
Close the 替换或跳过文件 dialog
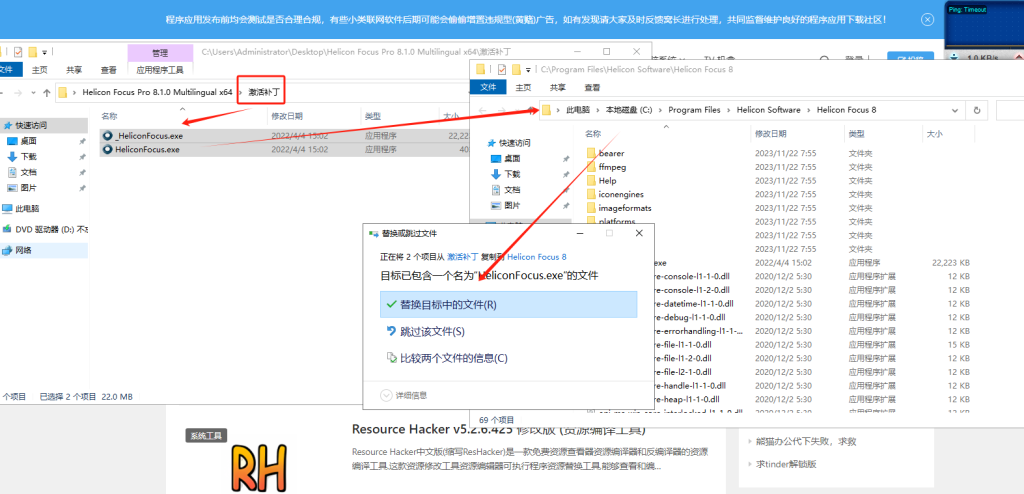[x=639, y=233]
